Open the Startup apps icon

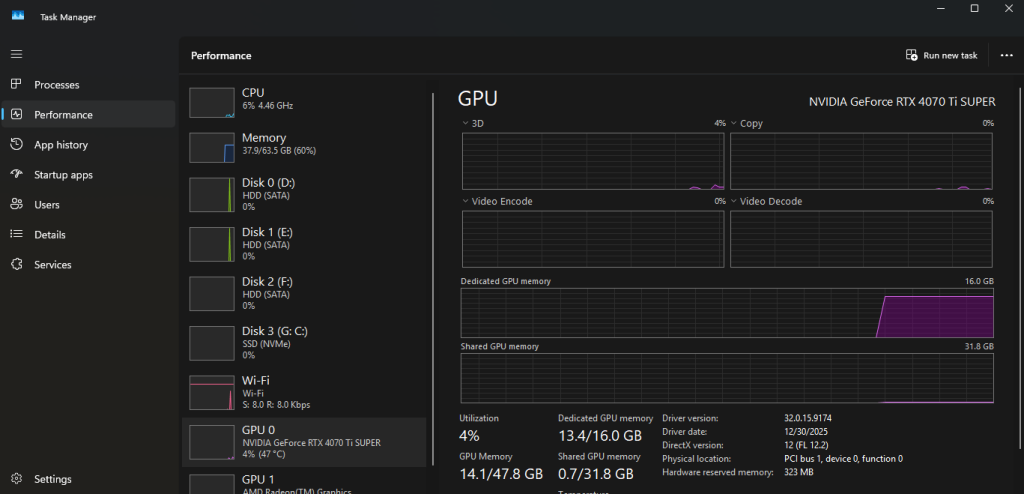click(x=16, y=175)
